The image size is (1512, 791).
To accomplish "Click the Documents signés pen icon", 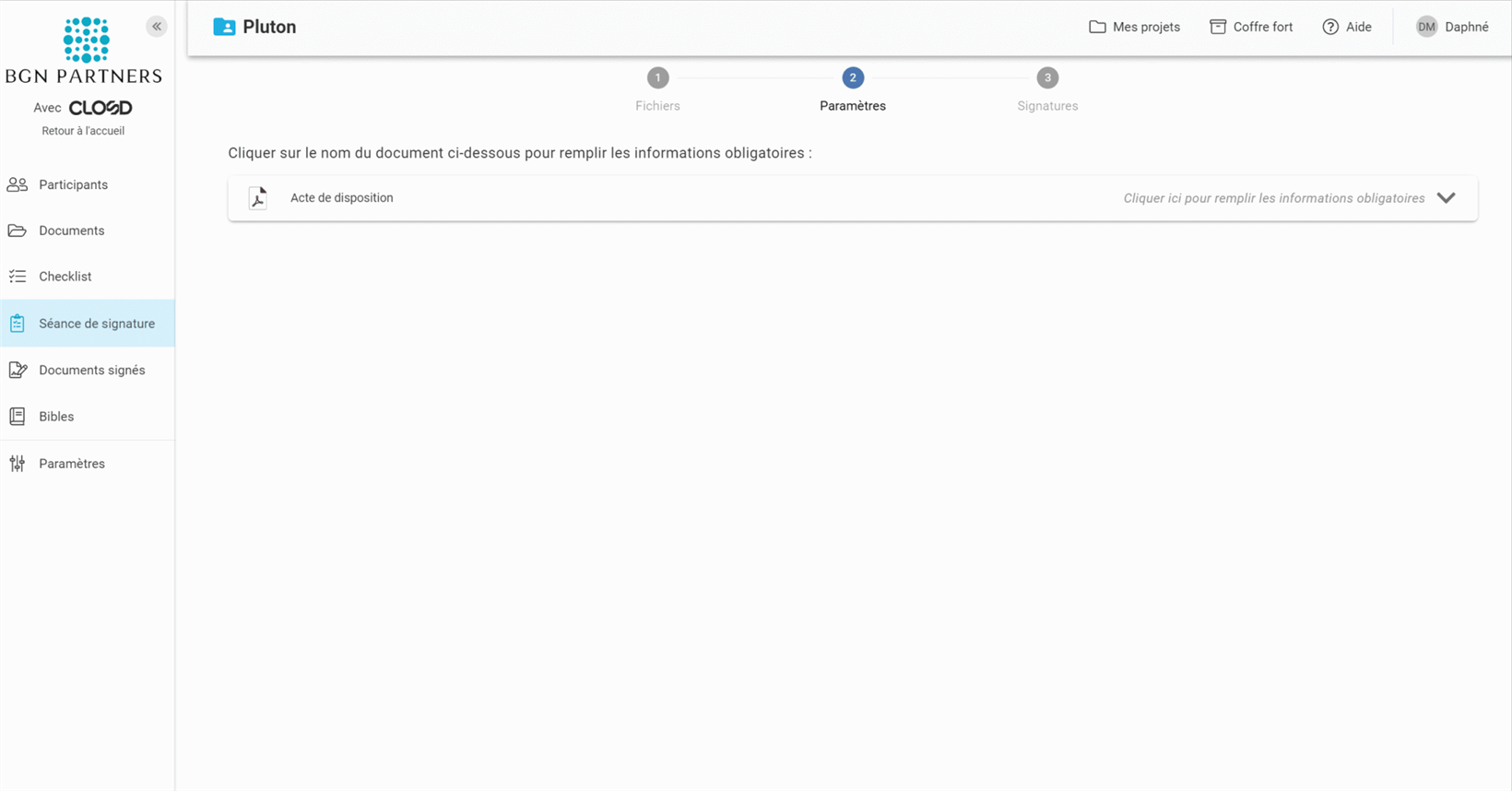I will click(x=18, y=370).
